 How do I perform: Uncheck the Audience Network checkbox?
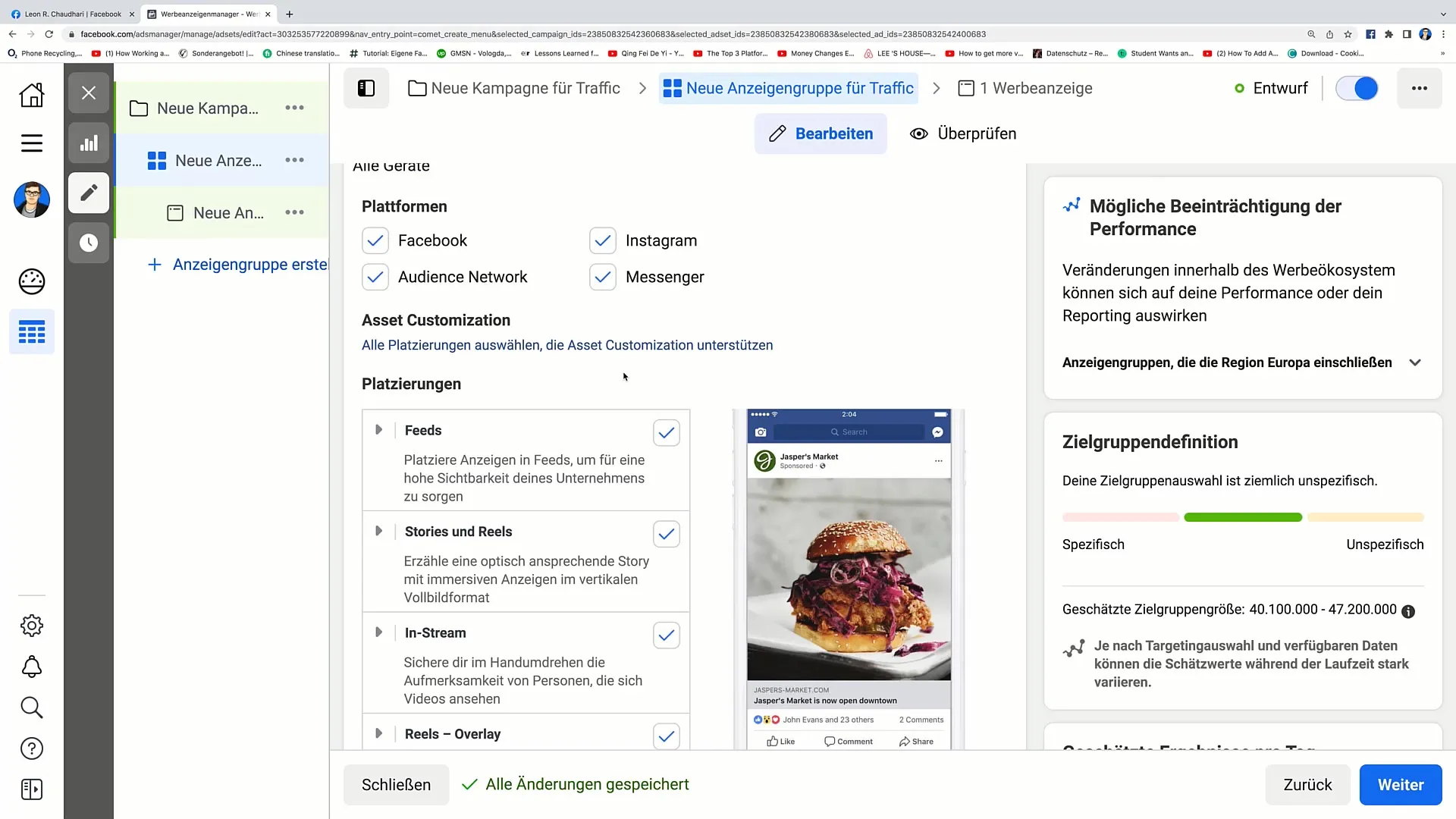click(375, 277)
